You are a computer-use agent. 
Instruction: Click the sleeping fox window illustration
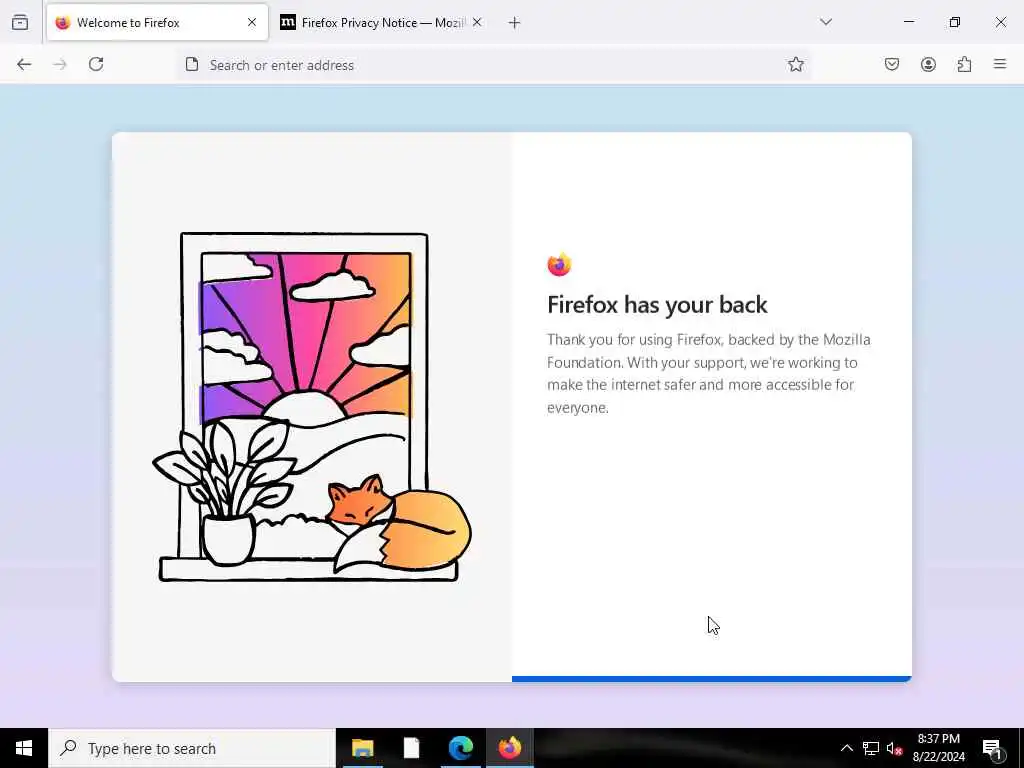point(312,406)
